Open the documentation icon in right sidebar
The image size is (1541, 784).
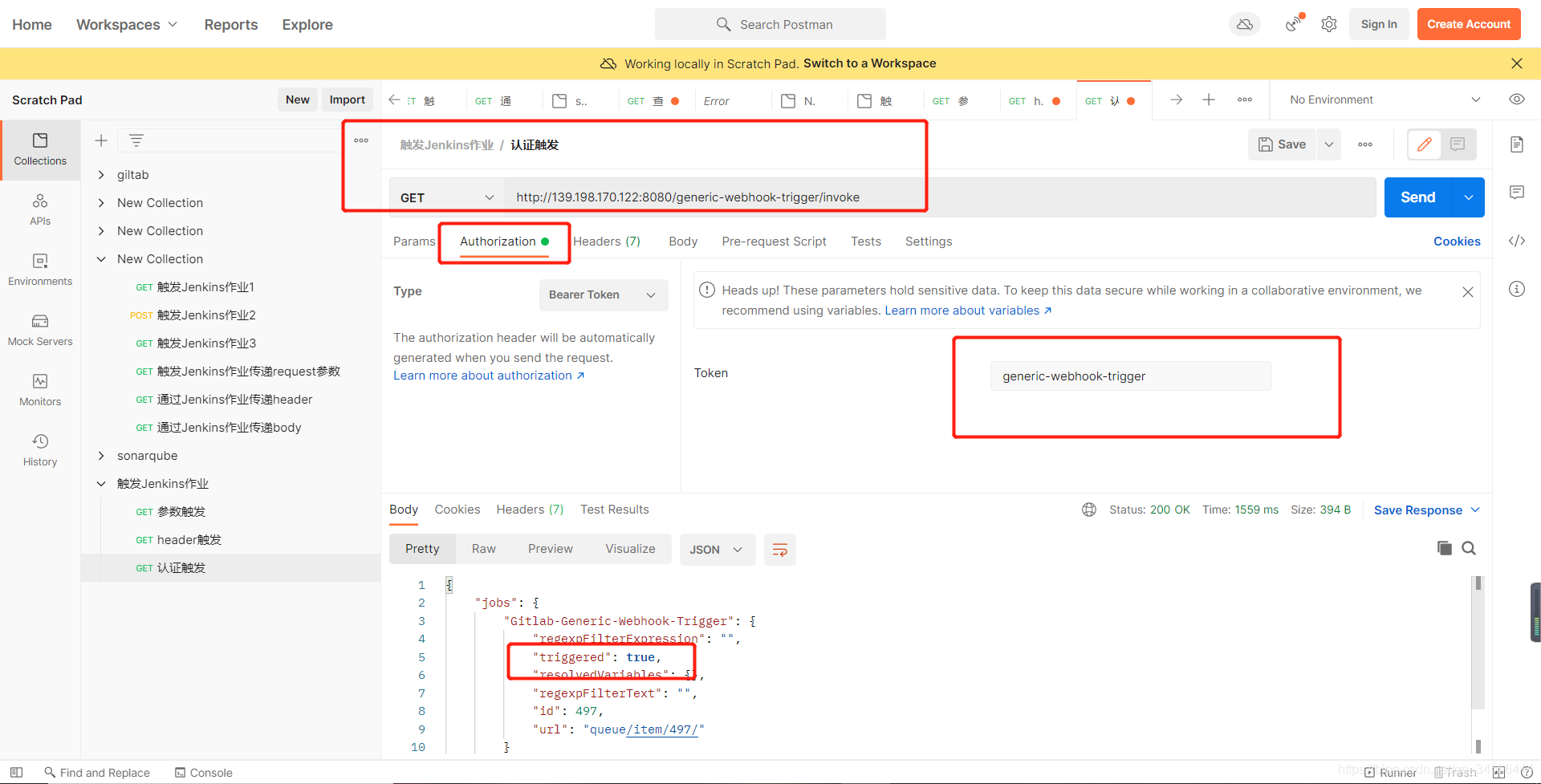[x=1517, y=144]
